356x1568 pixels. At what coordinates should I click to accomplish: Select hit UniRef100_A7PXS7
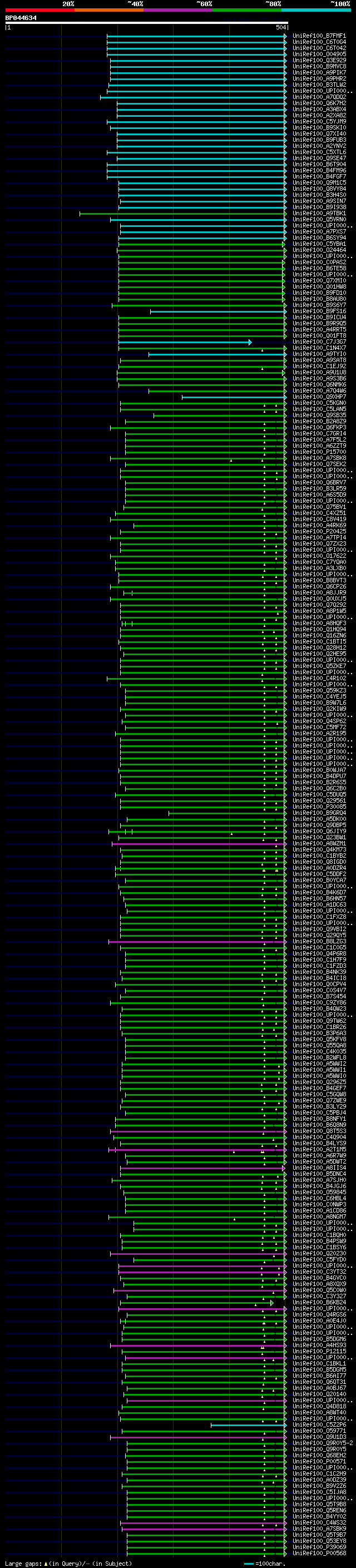tap(319, 232)
